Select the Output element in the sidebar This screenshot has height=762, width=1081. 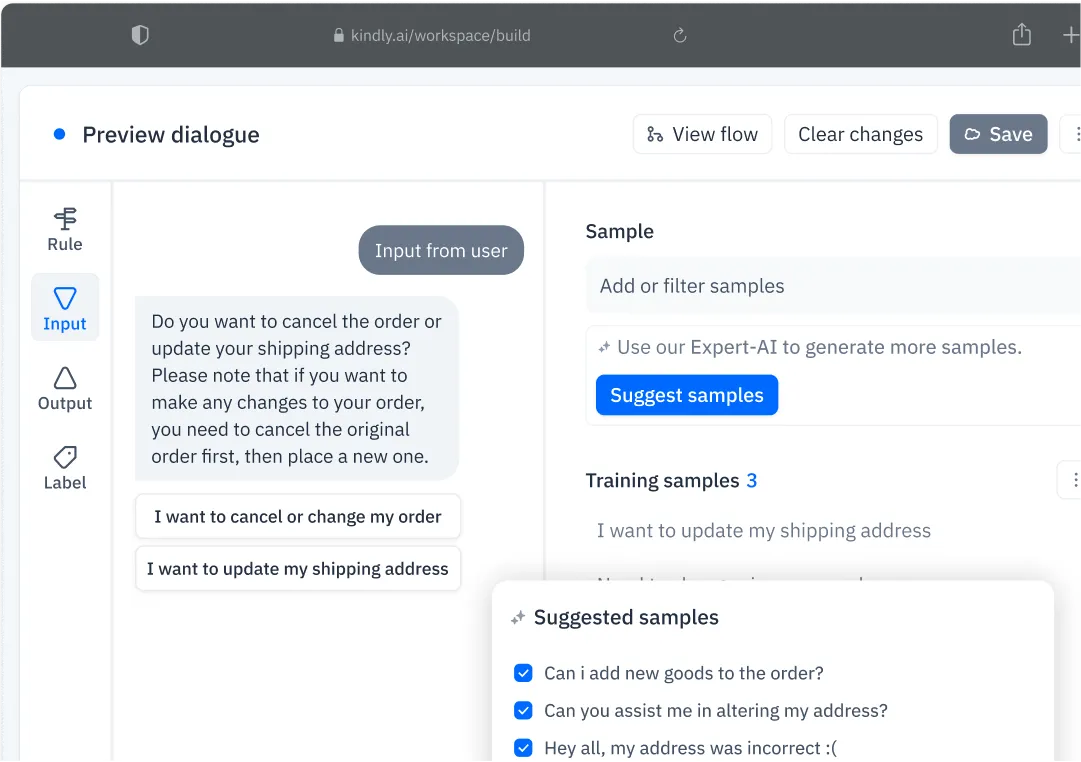(64, 387)
